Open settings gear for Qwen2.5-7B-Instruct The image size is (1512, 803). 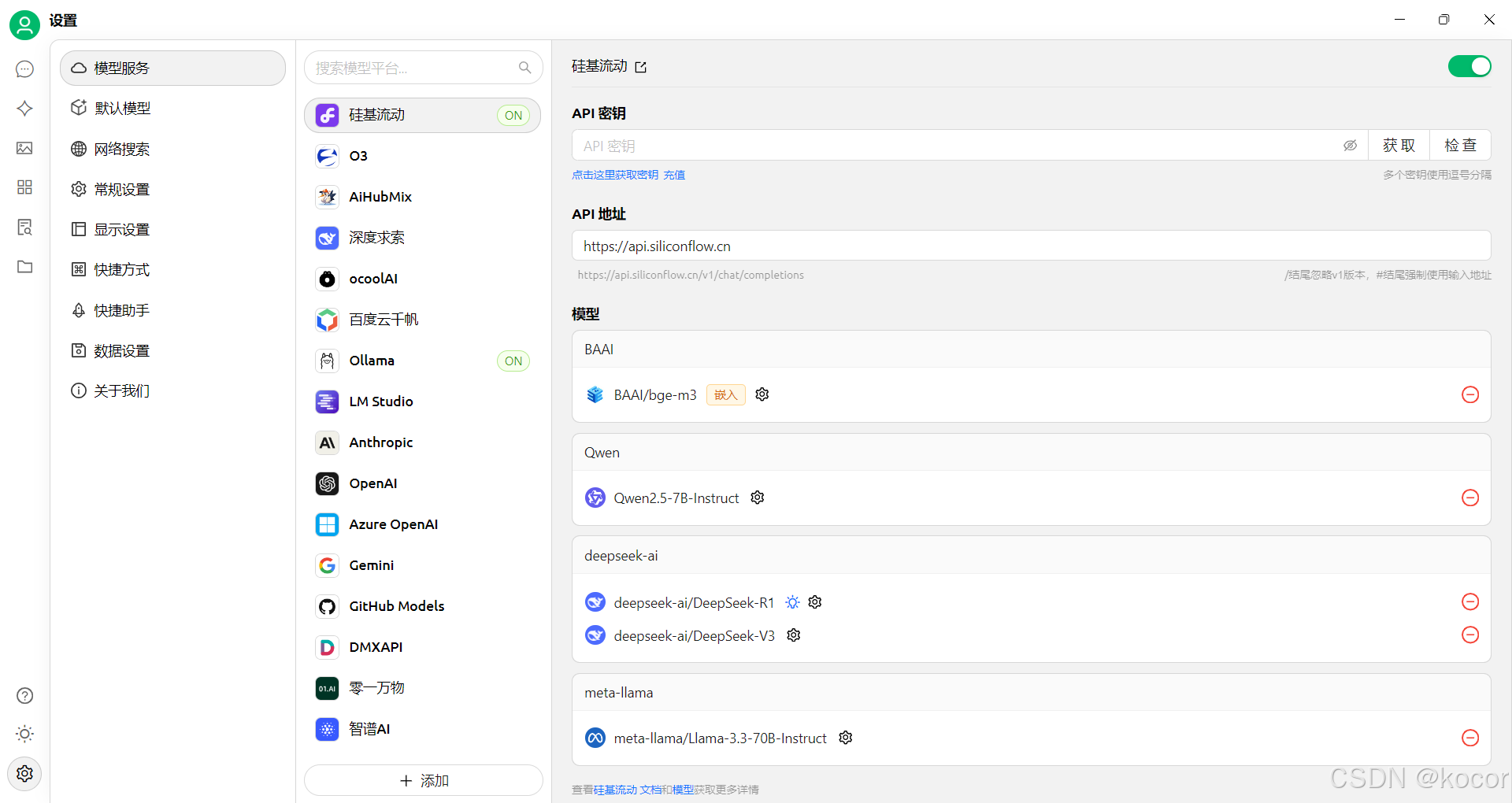(x=758, y=498)
